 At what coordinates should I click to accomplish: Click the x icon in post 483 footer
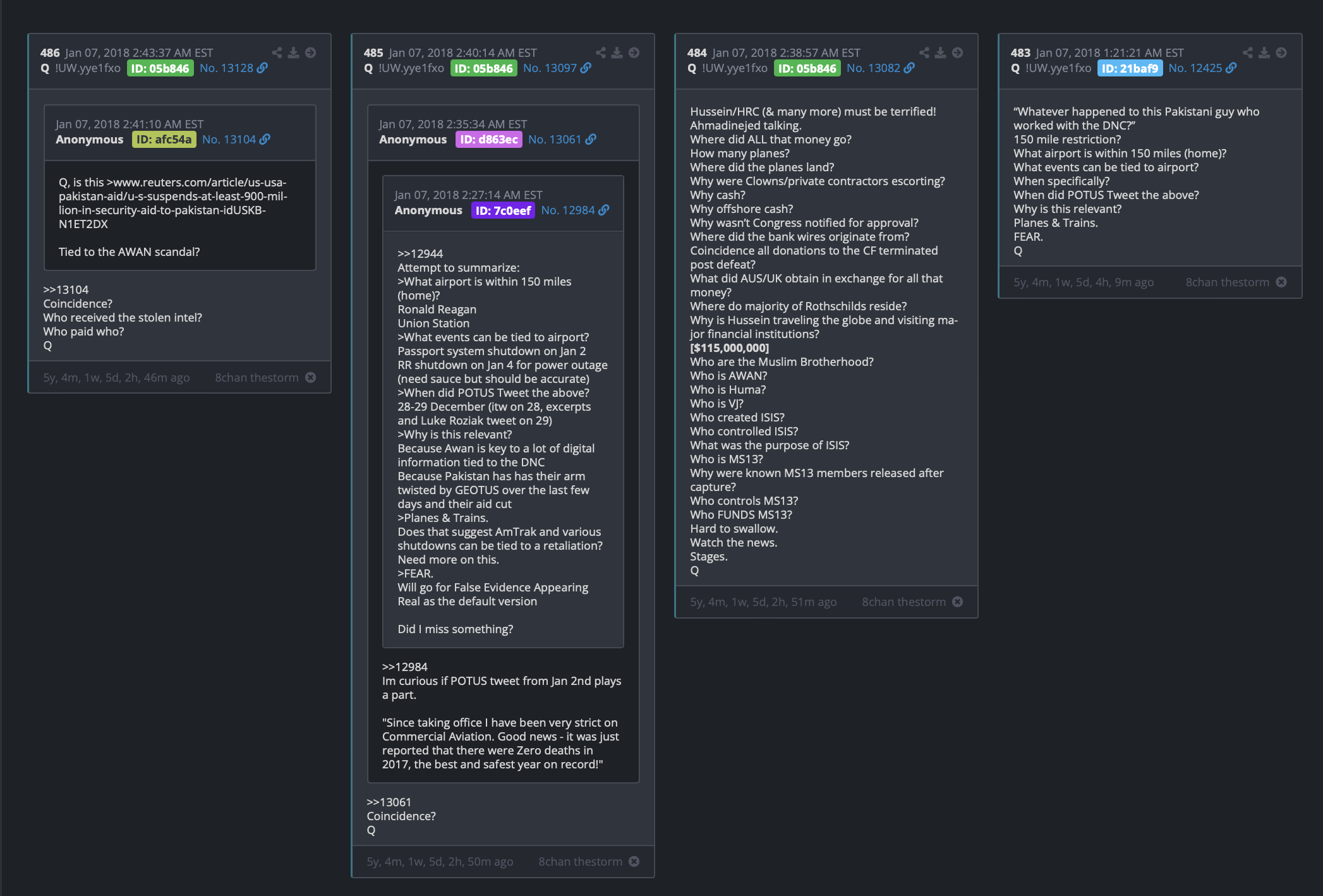click(x=1281, y=282)
